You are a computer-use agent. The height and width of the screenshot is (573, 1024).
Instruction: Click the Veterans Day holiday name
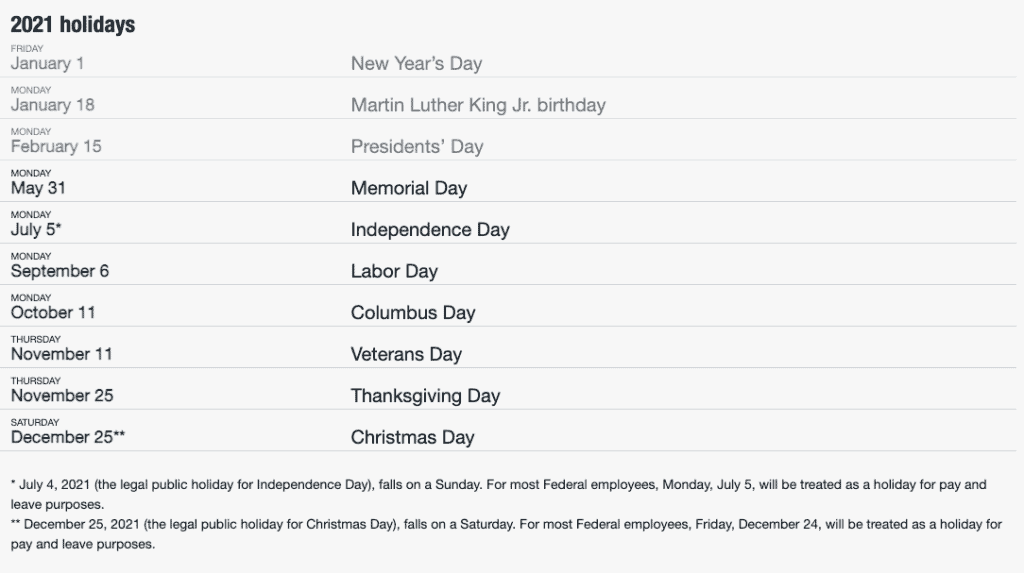[x=406, y=354]
